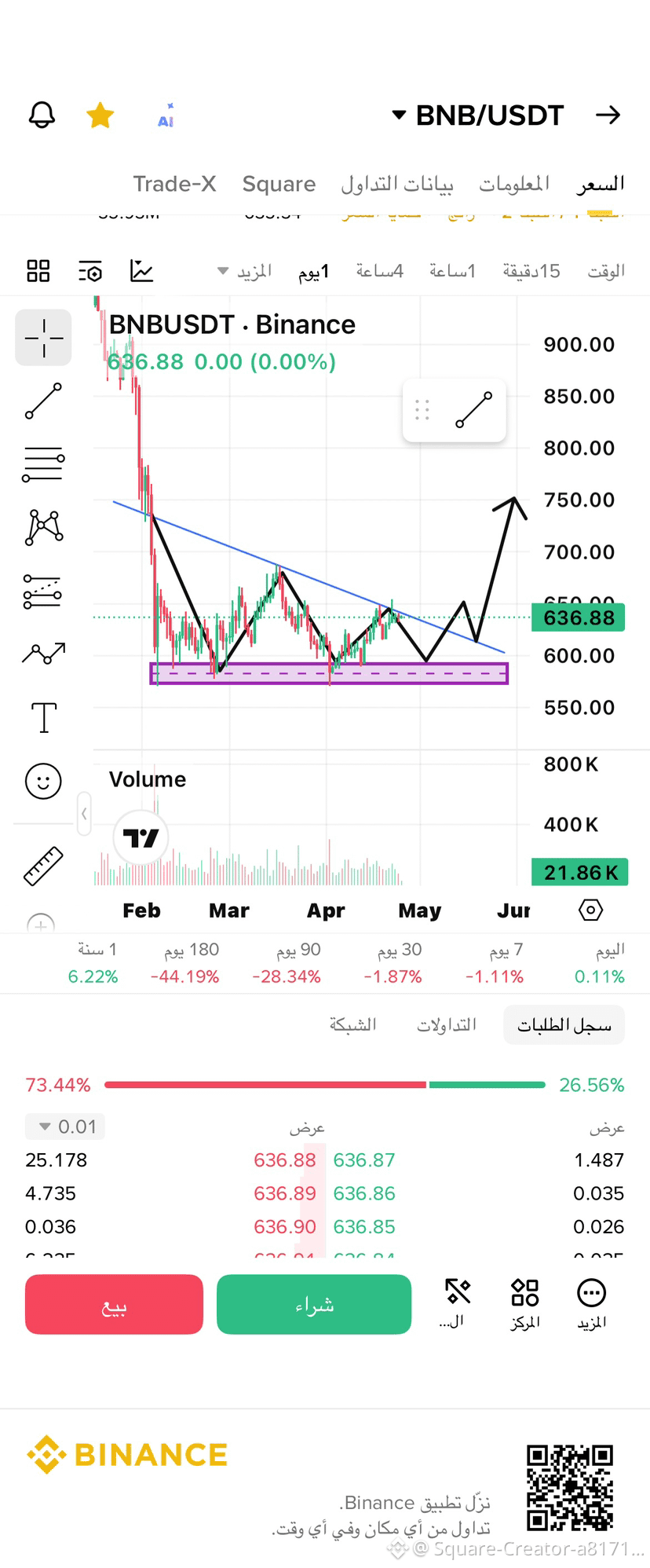Select the 1 سنة performance period
The height and width of the screenshot is (1568, 650).
(x=93, y=963)
